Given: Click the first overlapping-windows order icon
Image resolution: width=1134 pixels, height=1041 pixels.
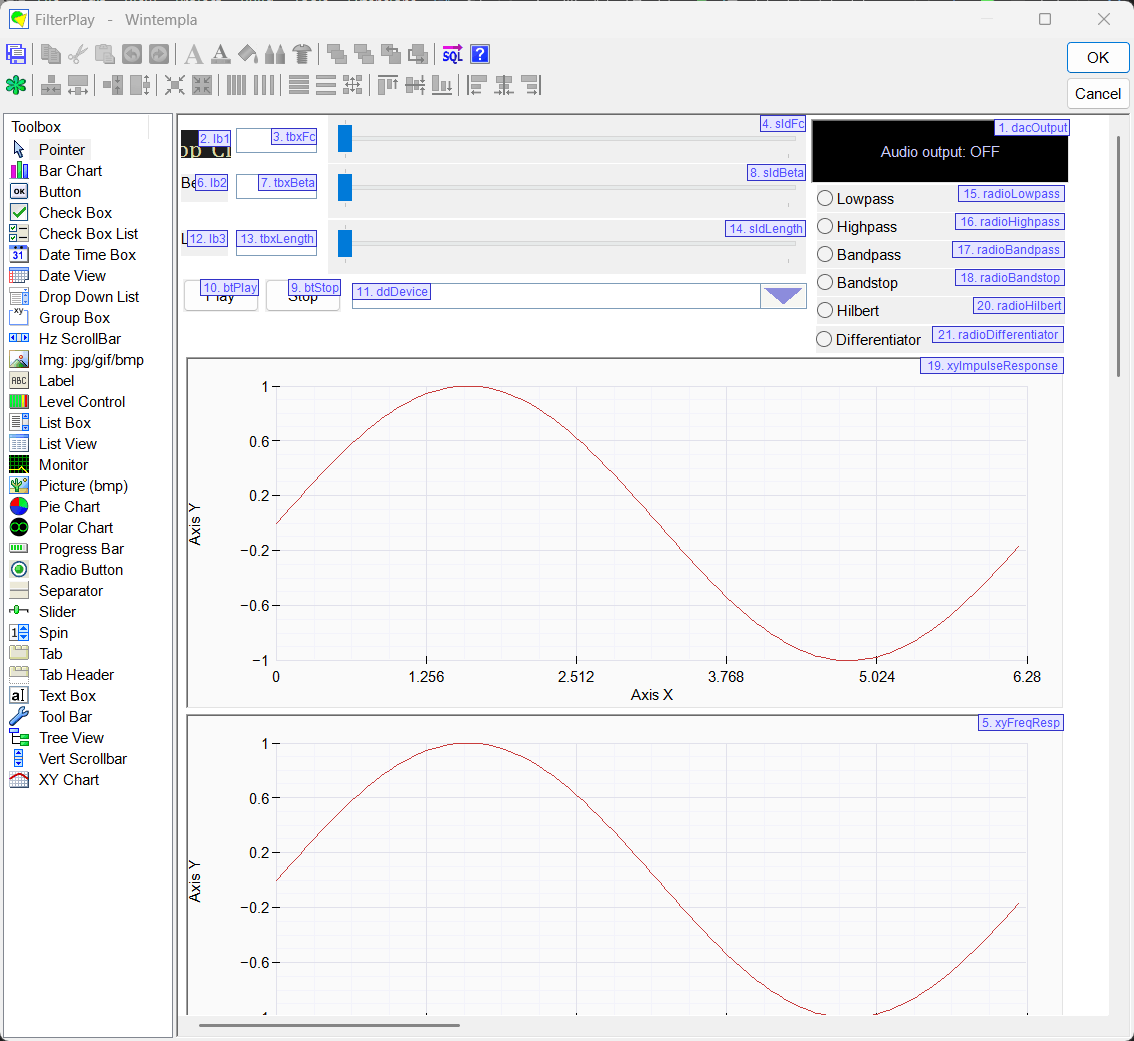Looking at the screenshot, I should click(x=336, y=54).
